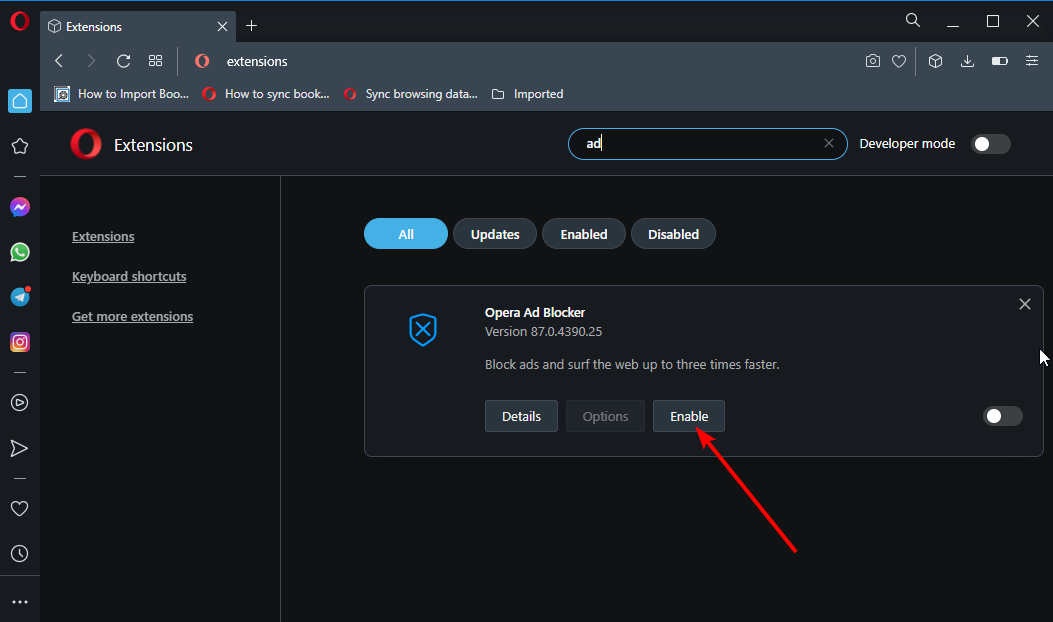Open Messenger from the sidebar
This screenshot has width=1053, height=622.
tap(20, 207)
